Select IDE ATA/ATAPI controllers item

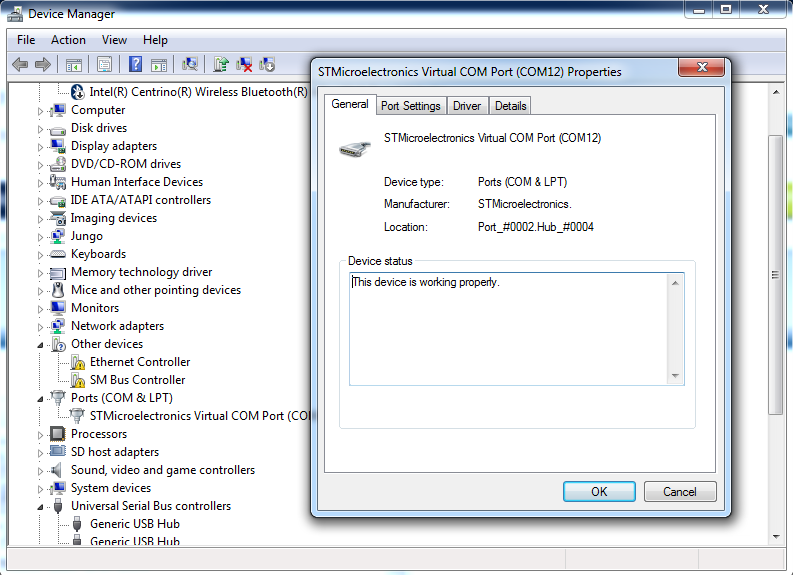pos(141,200)
